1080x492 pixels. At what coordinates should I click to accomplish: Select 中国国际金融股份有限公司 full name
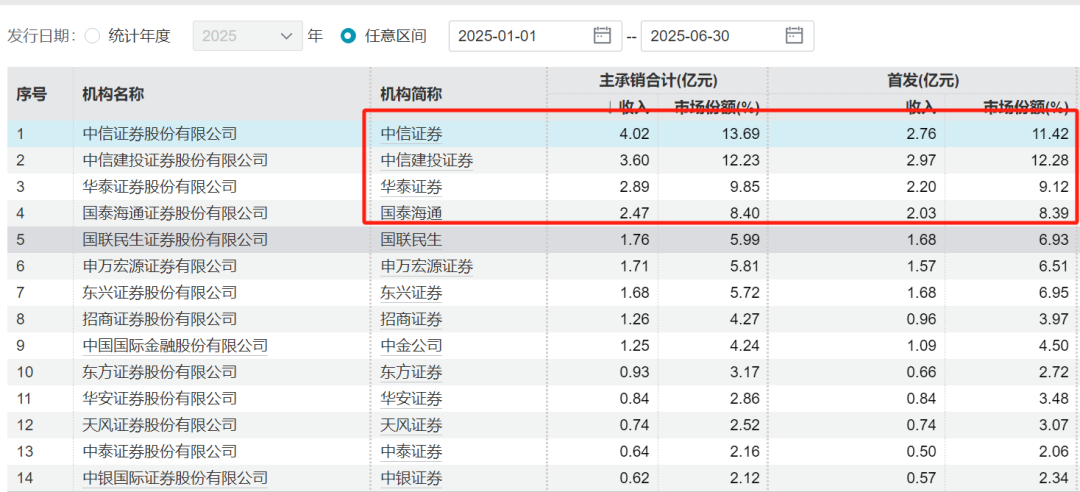coord(175,346)
